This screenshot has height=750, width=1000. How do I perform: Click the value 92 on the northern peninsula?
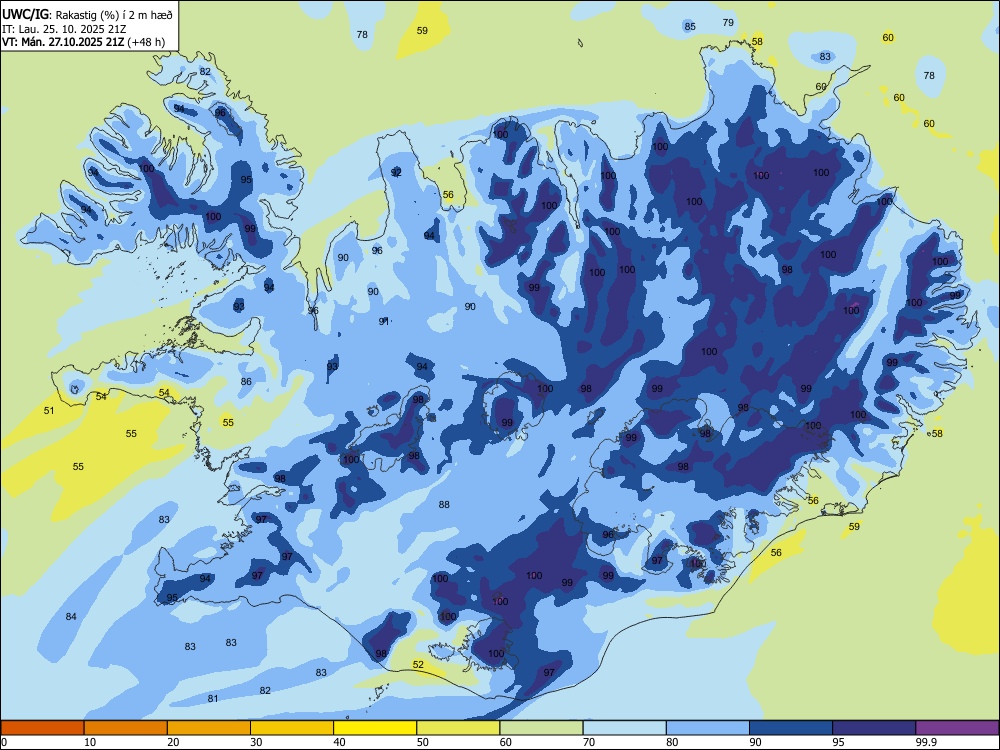[x=396, y=173]
